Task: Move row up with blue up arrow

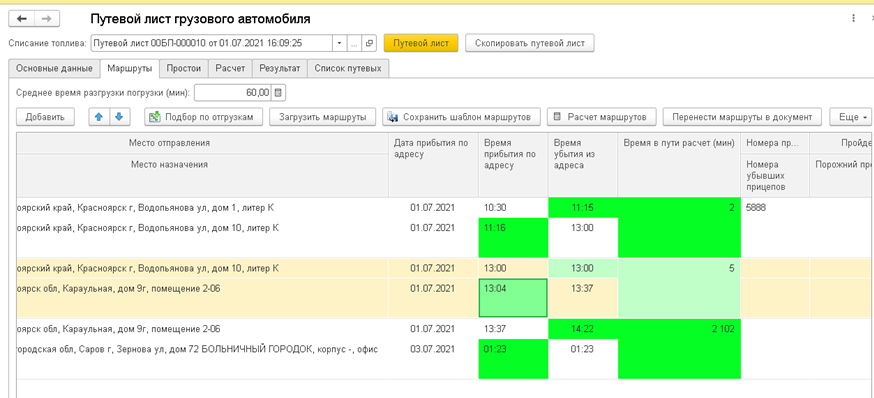Action: point(99,117)
